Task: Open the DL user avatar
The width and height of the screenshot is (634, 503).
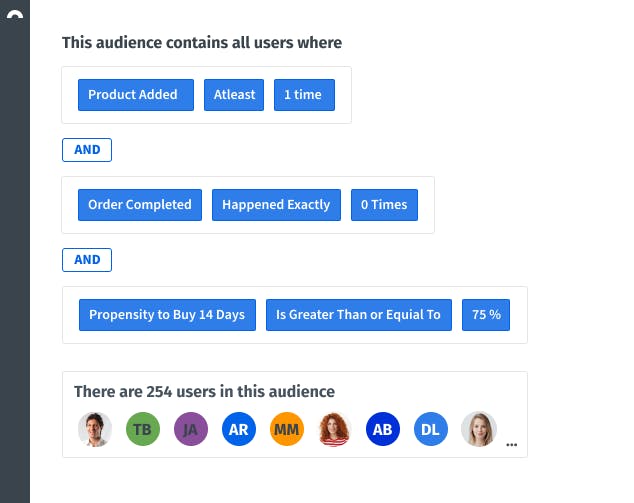Action: click(431, 430)
